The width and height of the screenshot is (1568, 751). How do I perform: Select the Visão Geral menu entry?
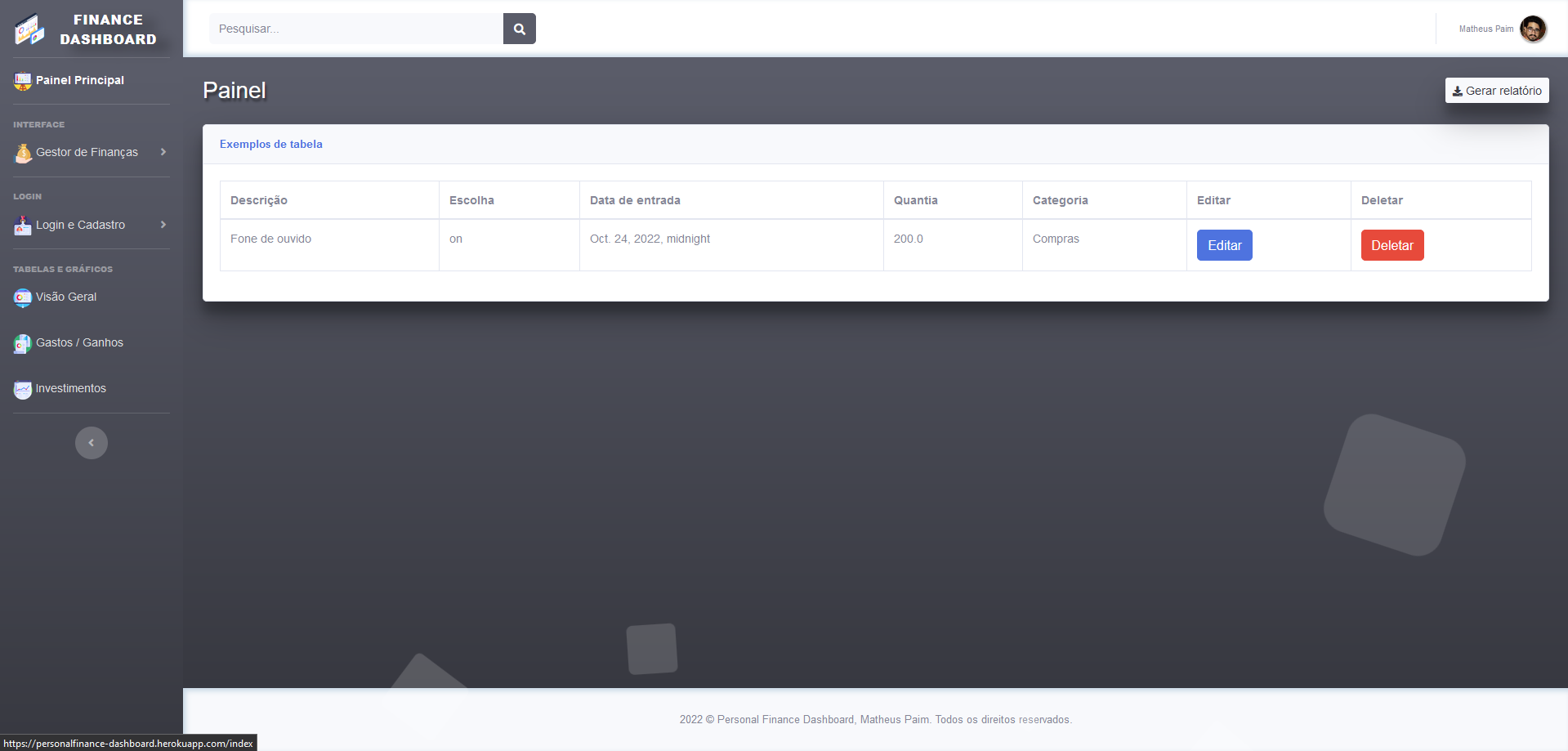coord(66,297)
